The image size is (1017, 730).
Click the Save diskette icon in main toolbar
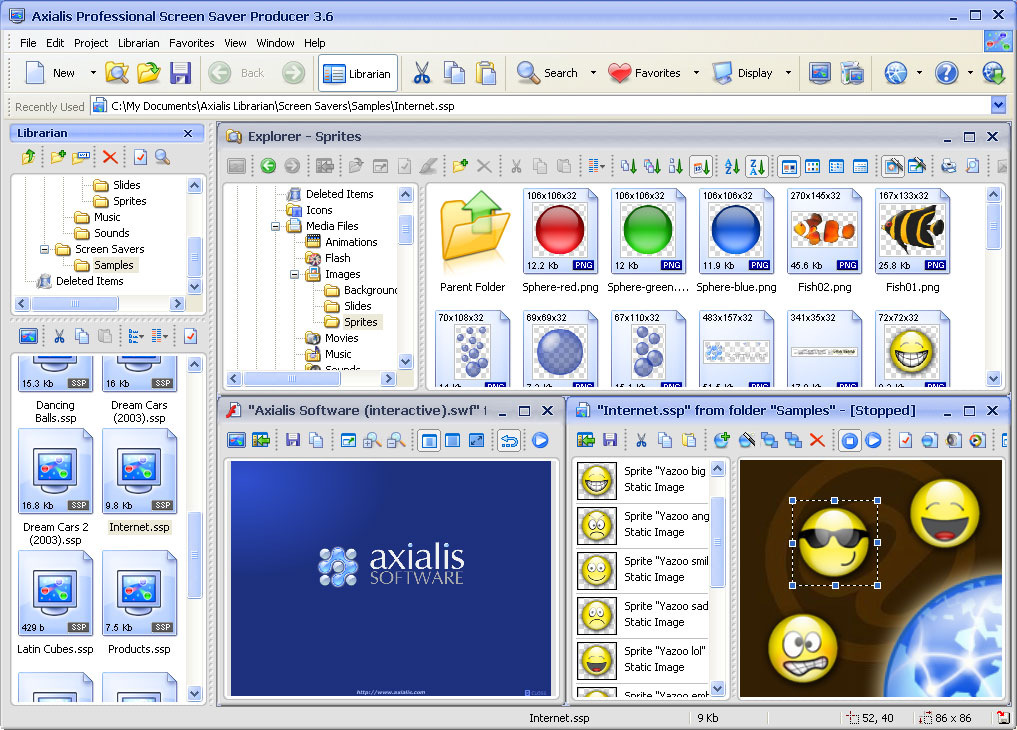180,73
